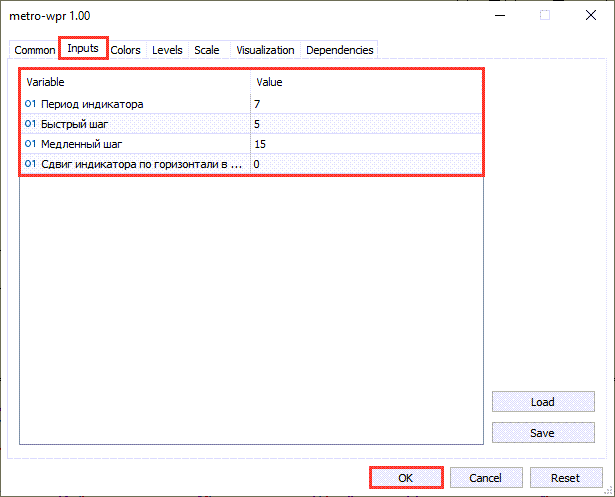
Task: Click the integer icon beside Медленный шаг
Action: 30,144
